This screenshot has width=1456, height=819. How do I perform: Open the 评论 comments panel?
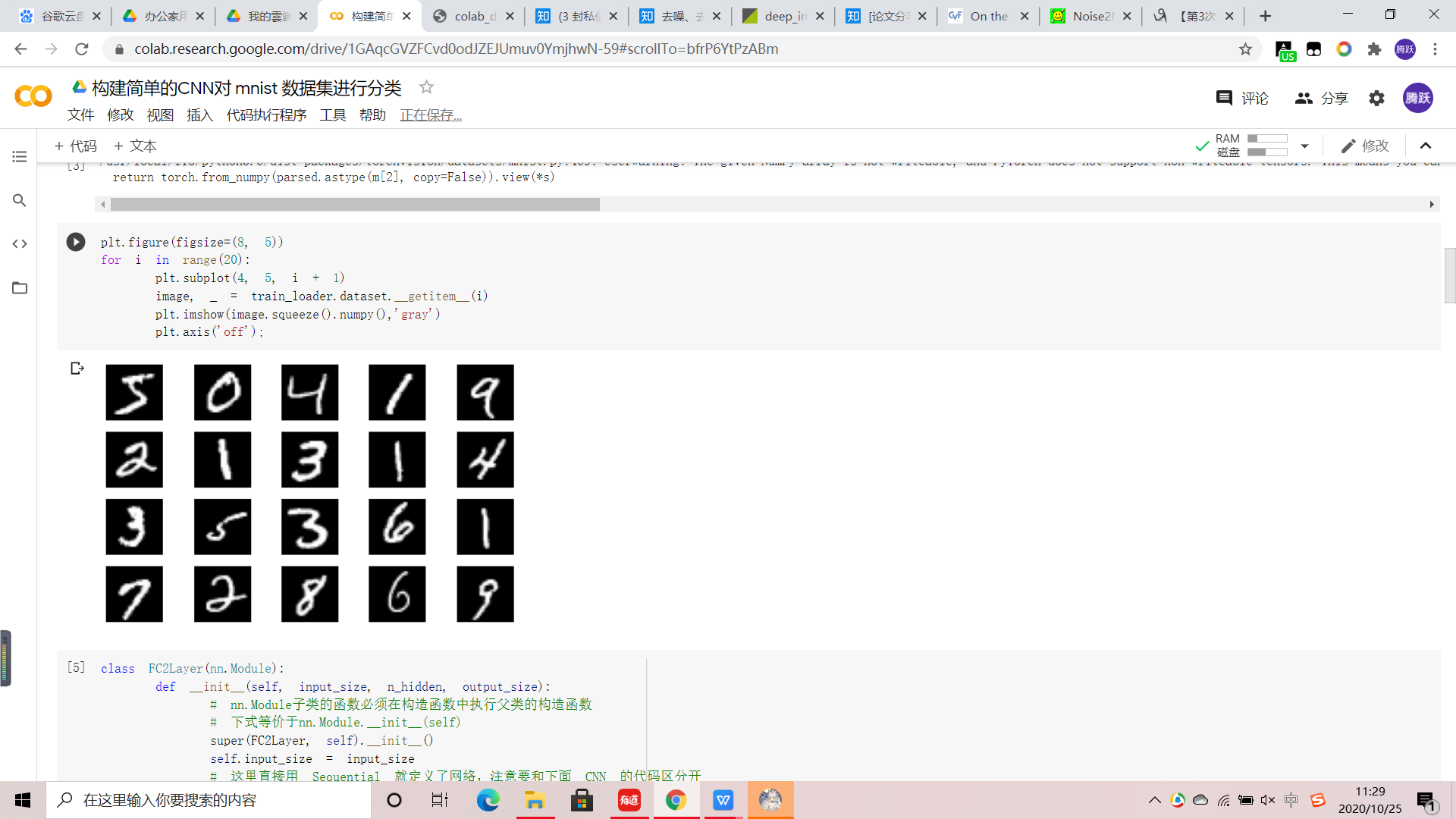[1242, 98]
